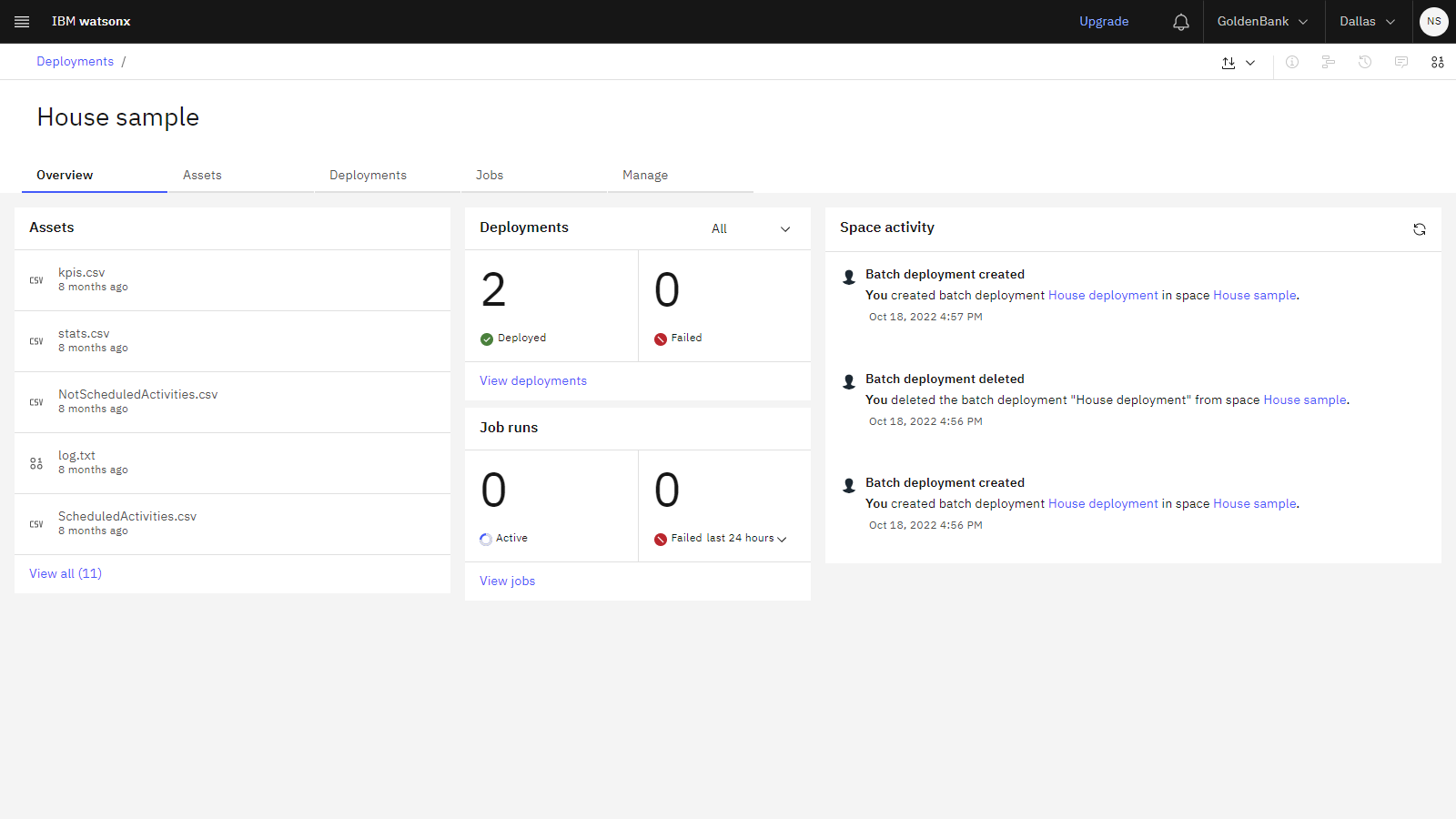
Task: Click the CSV icon for kpis.csv
Action: click(36, 280)
